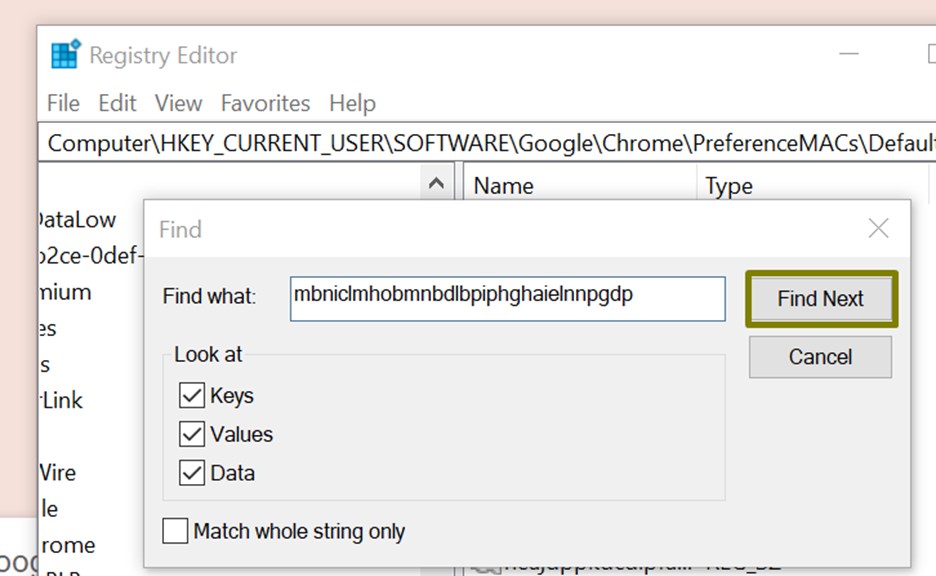The width and height of the screenshot is (936, 576).
Task: Disable the Data search option
Action: [x=192, y=472]
